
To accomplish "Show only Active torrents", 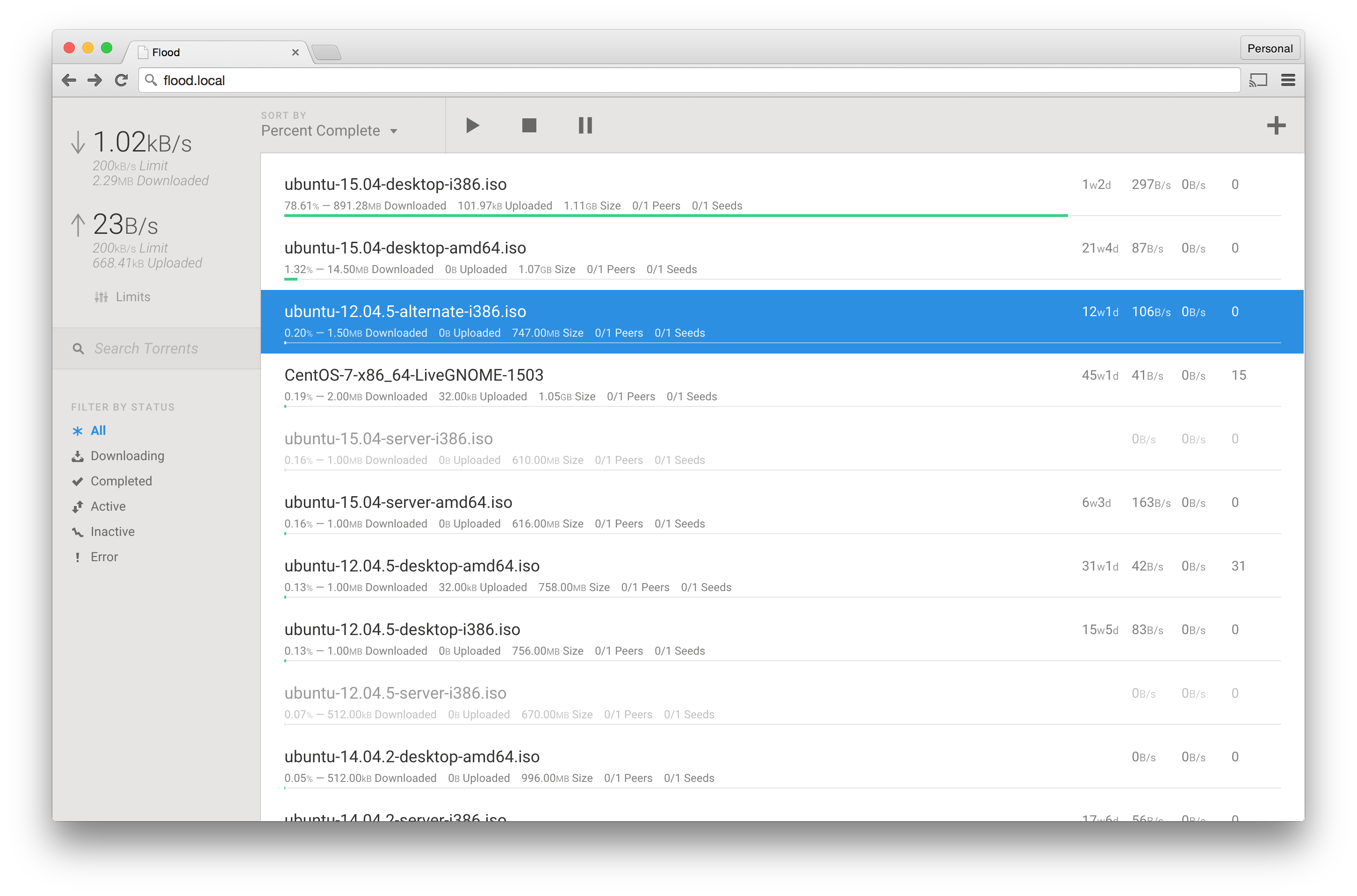I will [x=108, y=506].
